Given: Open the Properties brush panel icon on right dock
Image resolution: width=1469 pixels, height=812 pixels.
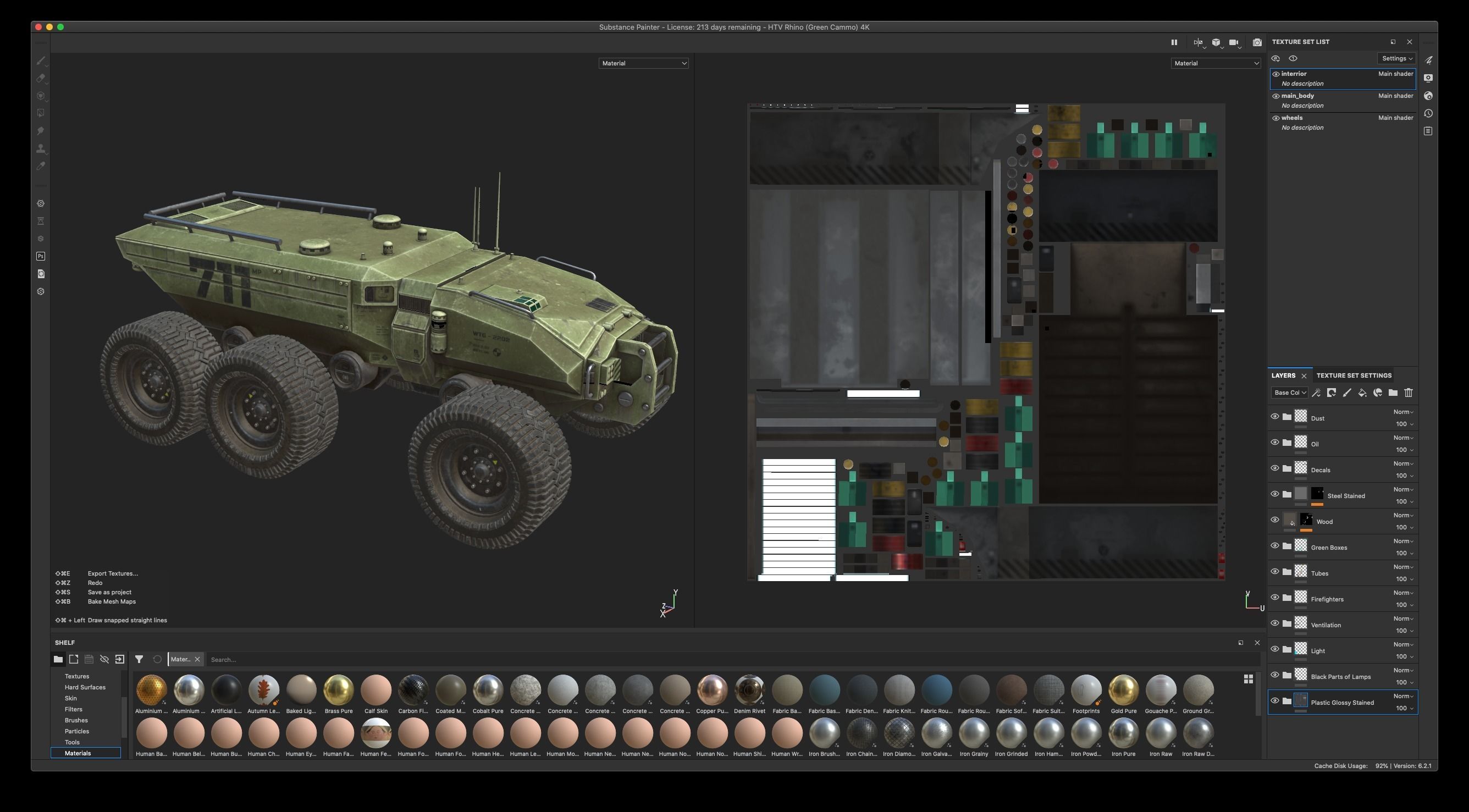Looking at the screenshot, I should pos(1428,60).
